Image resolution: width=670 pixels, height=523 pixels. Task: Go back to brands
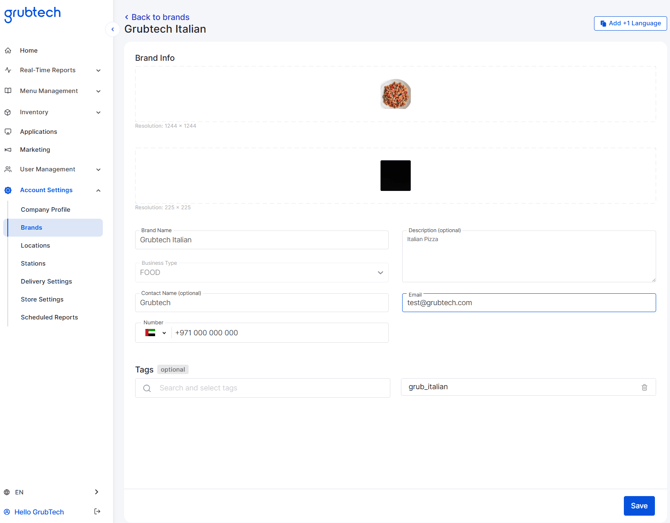(x=157, y=17)
